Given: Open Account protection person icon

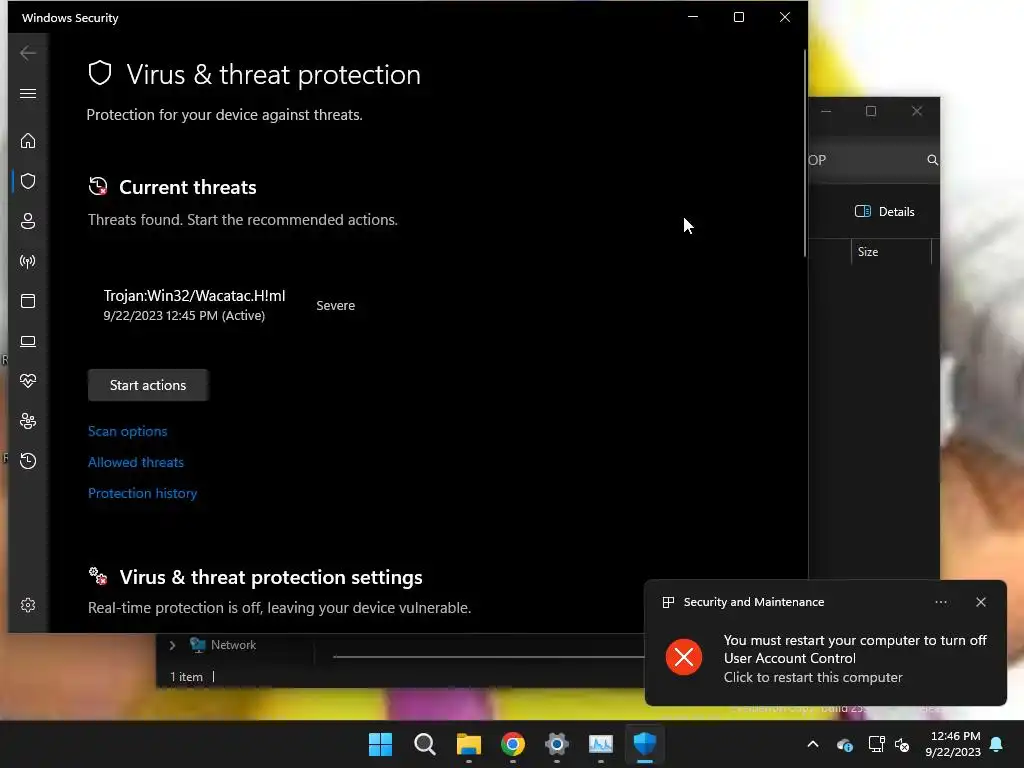Looking at the screenshot, I should [27, 221].
